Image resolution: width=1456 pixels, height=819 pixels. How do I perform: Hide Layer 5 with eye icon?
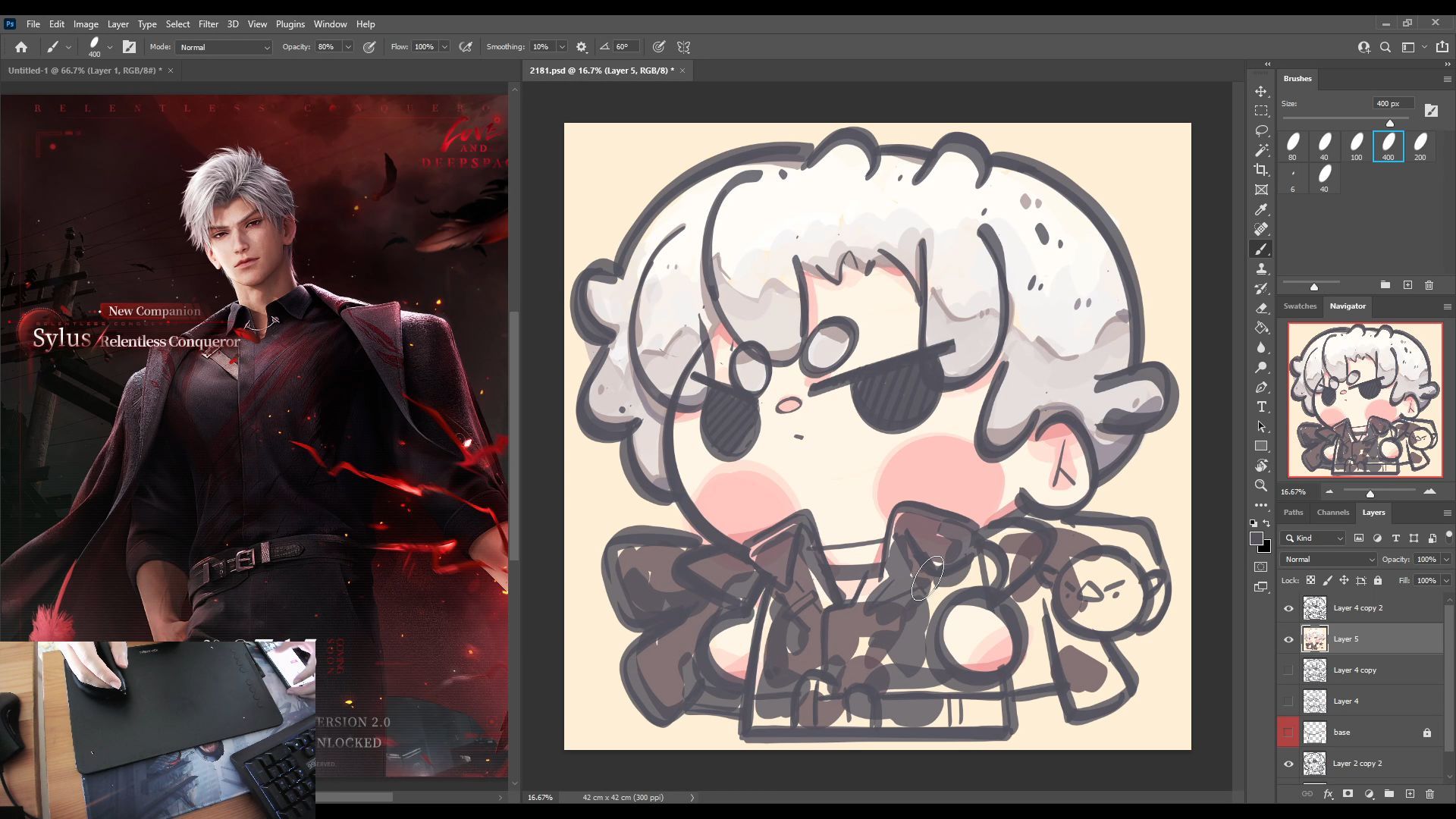pyautogui.click(x=1288, y=639)
